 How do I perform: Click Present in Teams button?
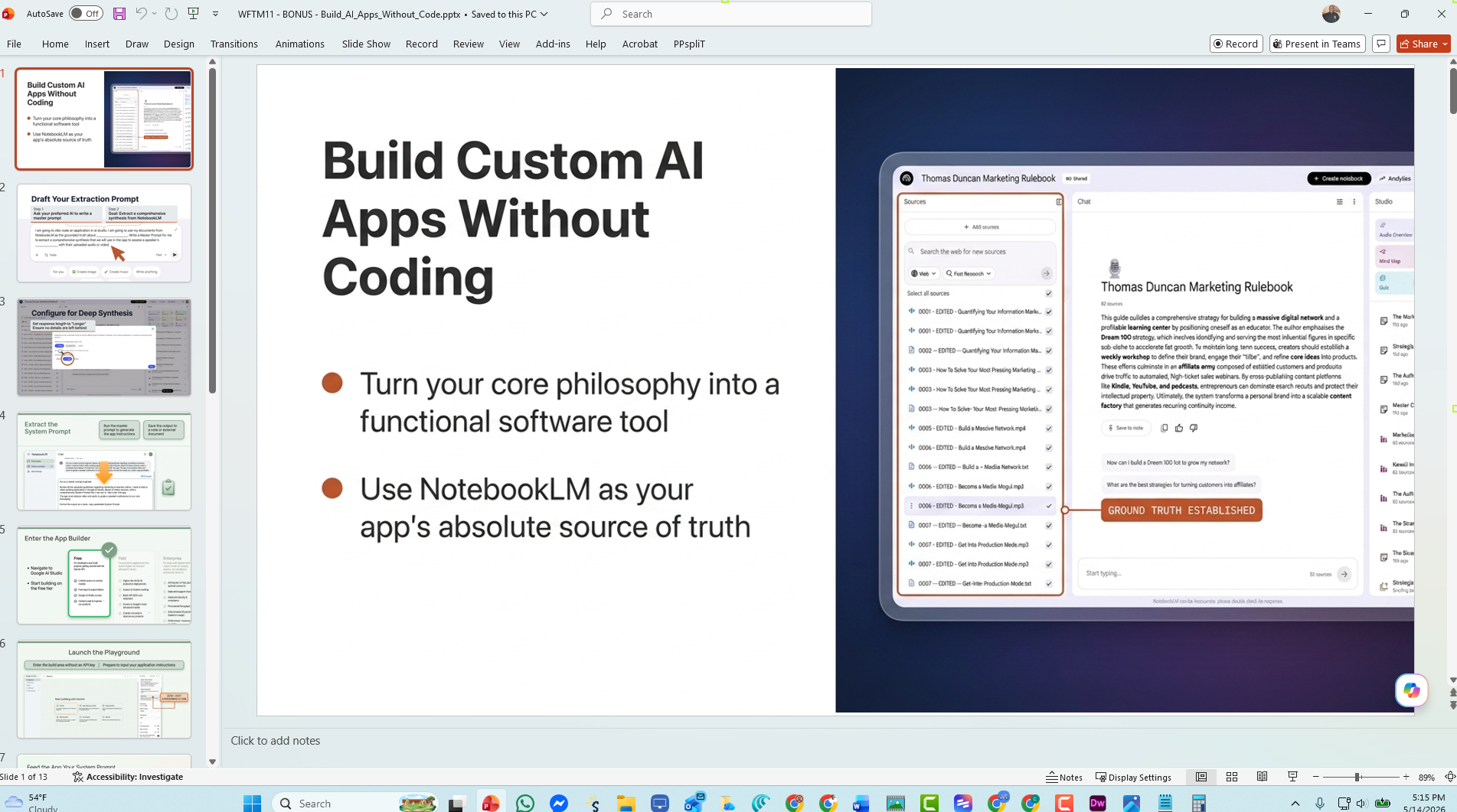[x=1317, y=44]
